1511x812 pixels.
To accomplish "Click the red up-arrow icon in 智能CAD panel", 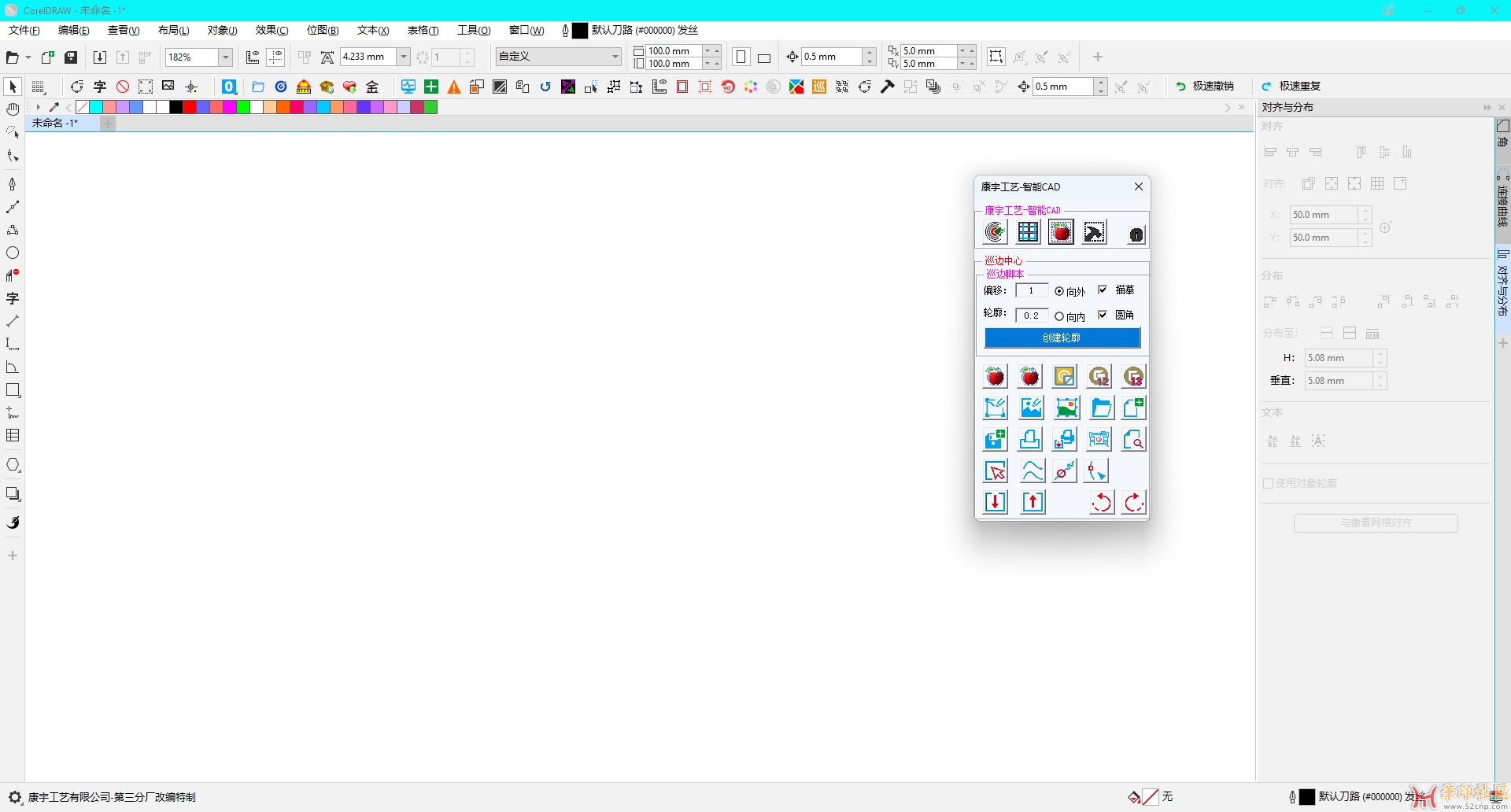I will [x=1033, y=502].
